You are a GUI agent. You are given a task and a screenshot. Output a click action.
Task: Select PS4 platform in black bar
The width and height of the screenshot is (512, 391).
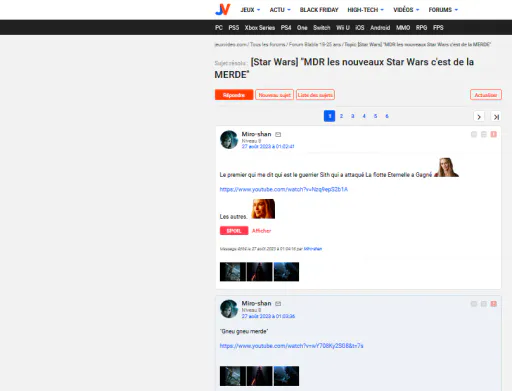tap(286, 28)
